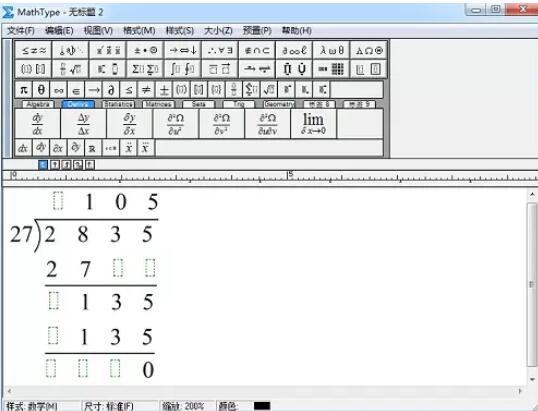Insert the x double-dot expression
This screenshot has width=538, height=411.
coord(129,148)
